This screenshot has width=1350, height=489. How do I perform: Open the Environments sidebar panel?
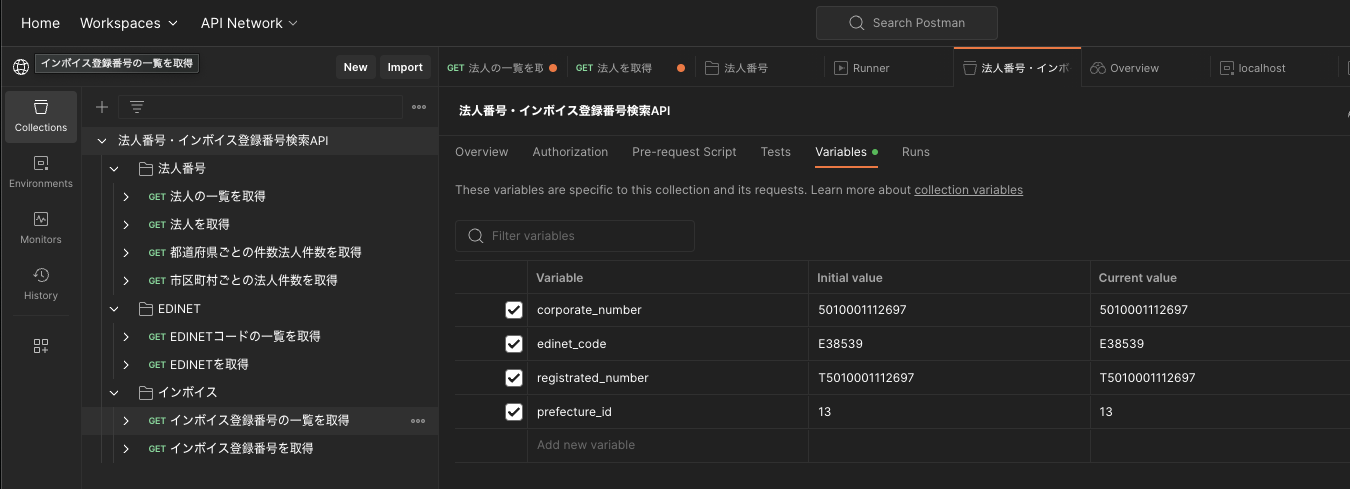tap(41, 171)
